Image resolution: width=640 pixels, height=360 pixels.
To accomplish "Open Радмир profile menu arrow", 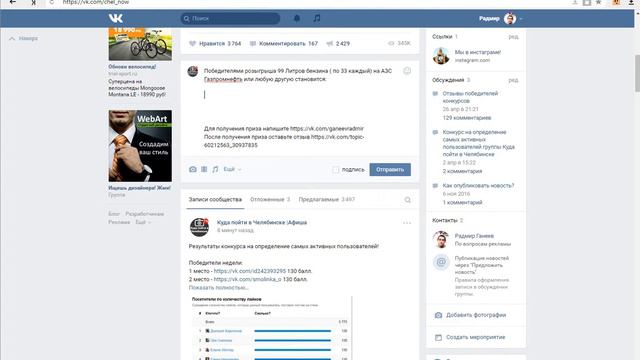I will pyautogui.click(x=521, y=19).
